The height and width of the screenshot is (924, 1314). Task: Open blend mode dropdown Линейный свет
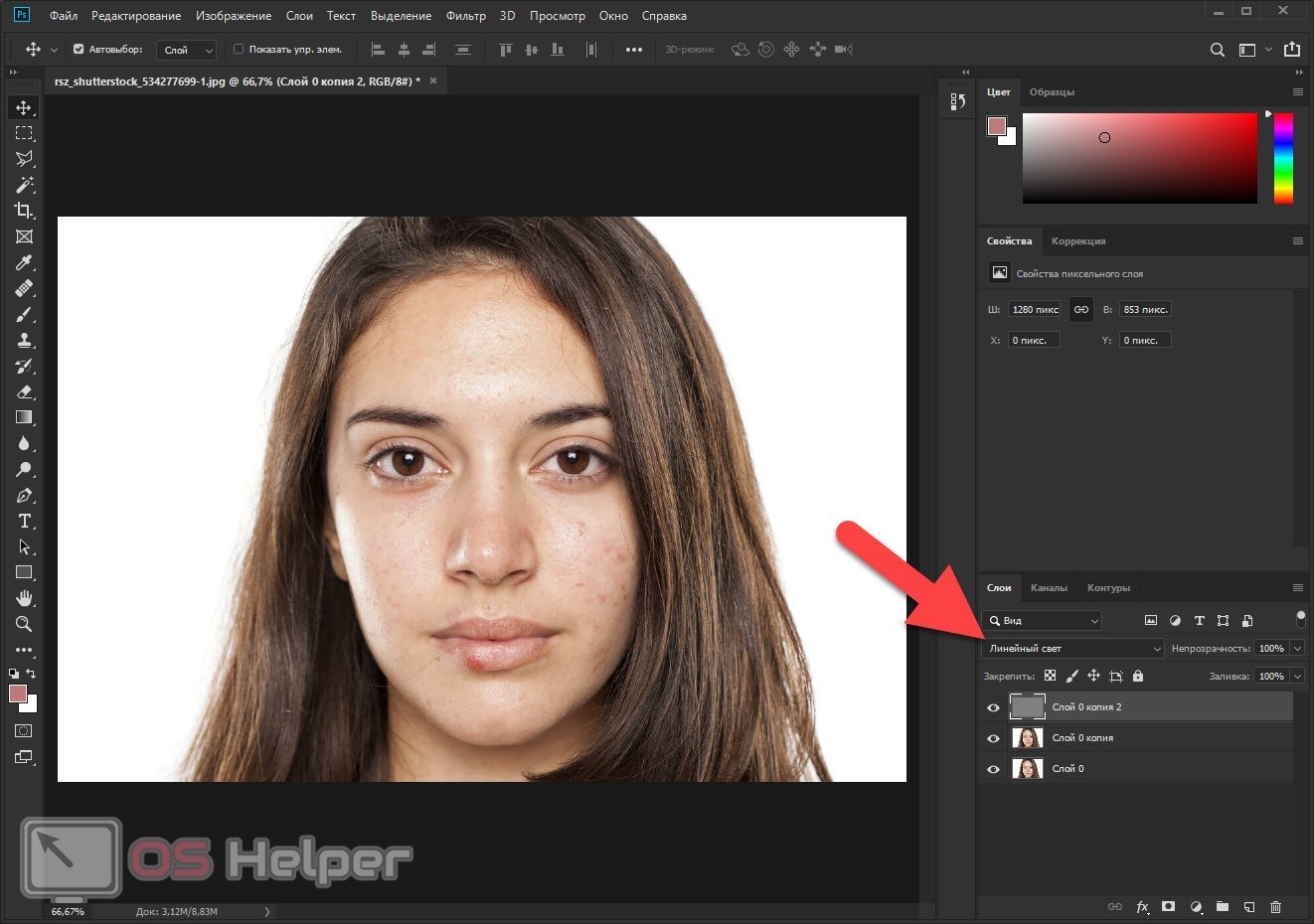(1072, 648)
